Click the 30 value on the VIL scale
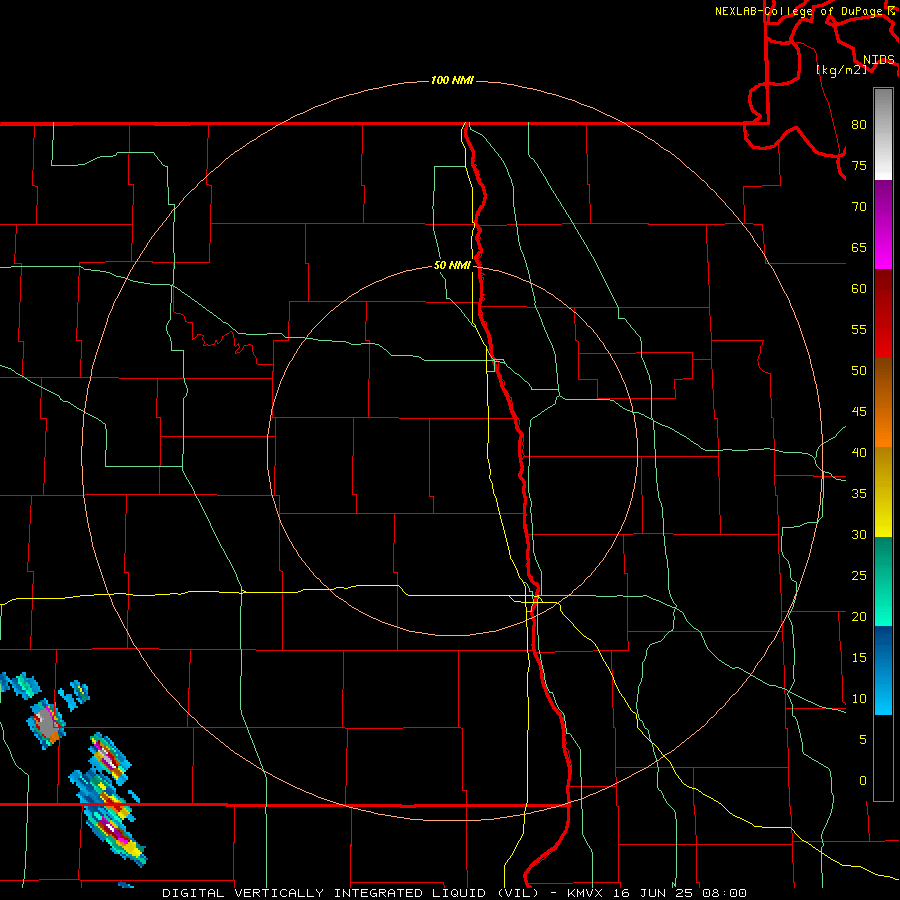The image size is (900, 900). (x=859, y=534)
